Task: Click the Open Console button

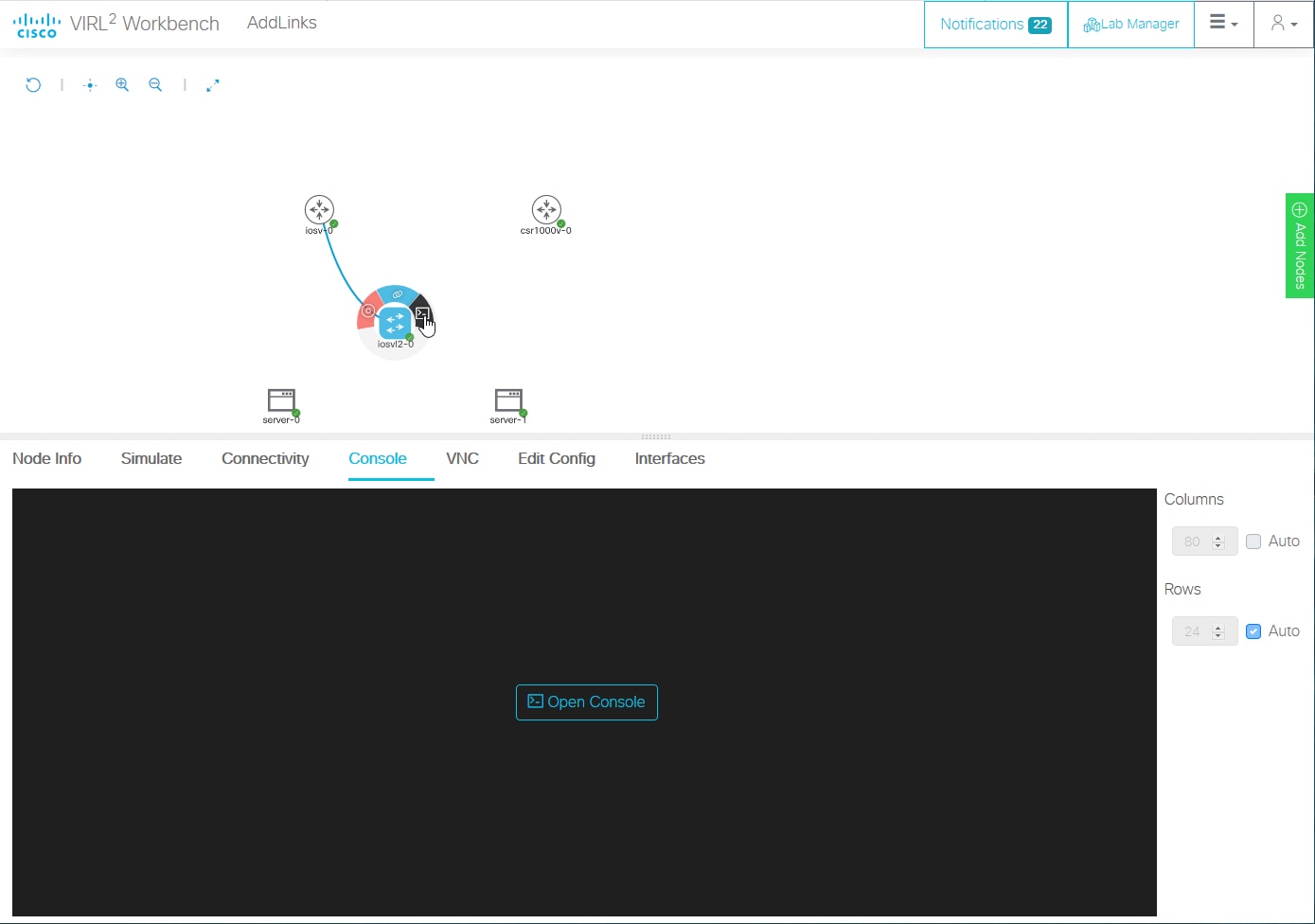Action: point(586,702)
